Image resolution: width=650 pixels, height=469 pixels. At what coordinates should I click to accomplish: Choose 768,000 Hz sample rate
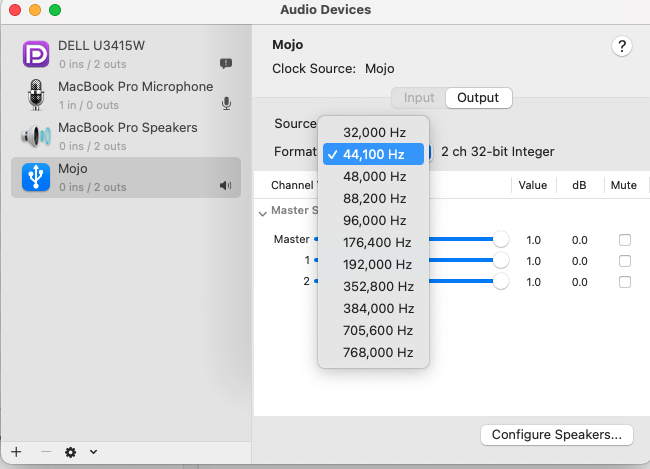click(x=373, y=352)
